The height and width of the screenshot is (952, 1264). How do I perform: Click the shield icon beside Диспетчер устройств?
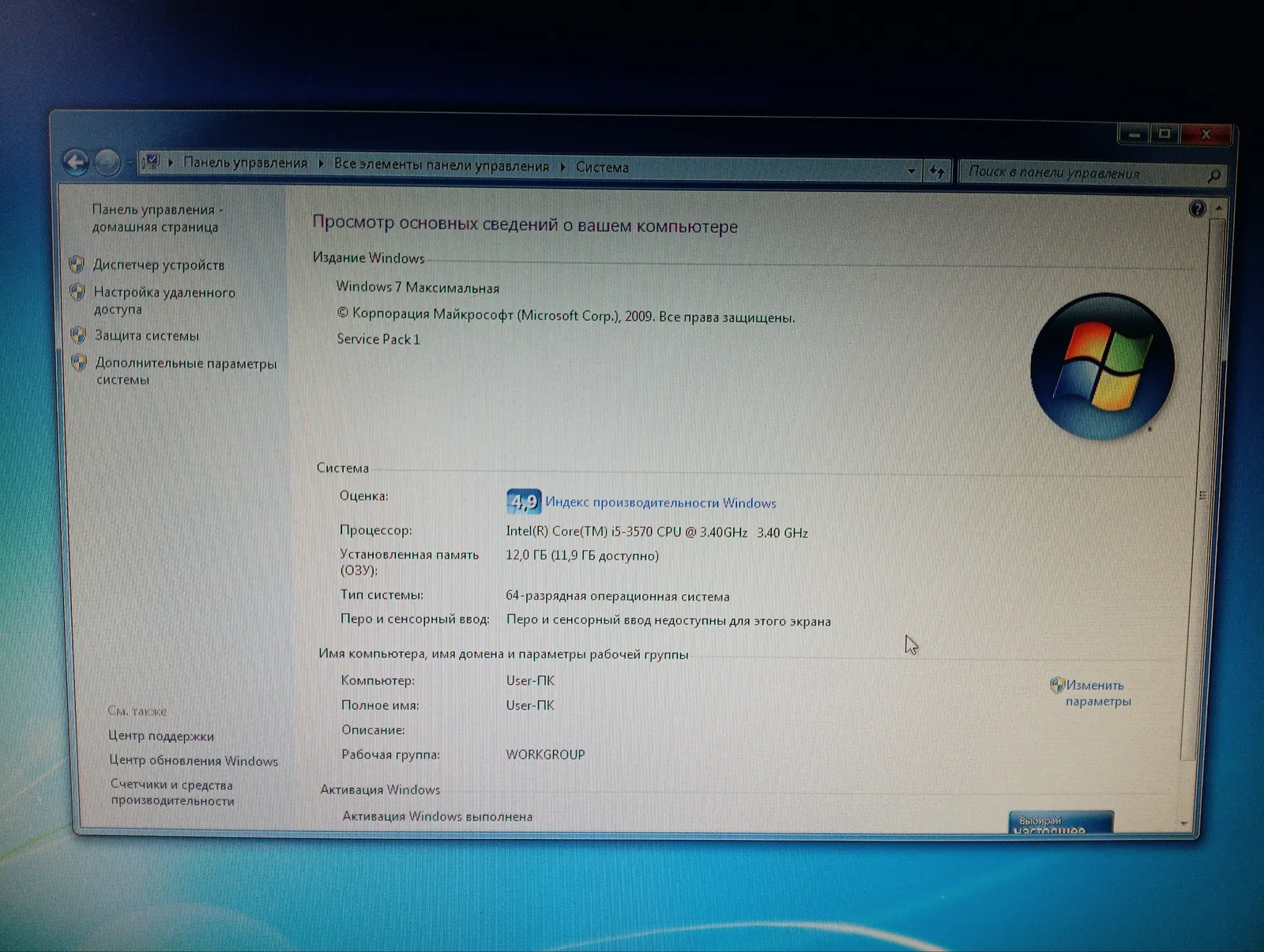point(77,264)
